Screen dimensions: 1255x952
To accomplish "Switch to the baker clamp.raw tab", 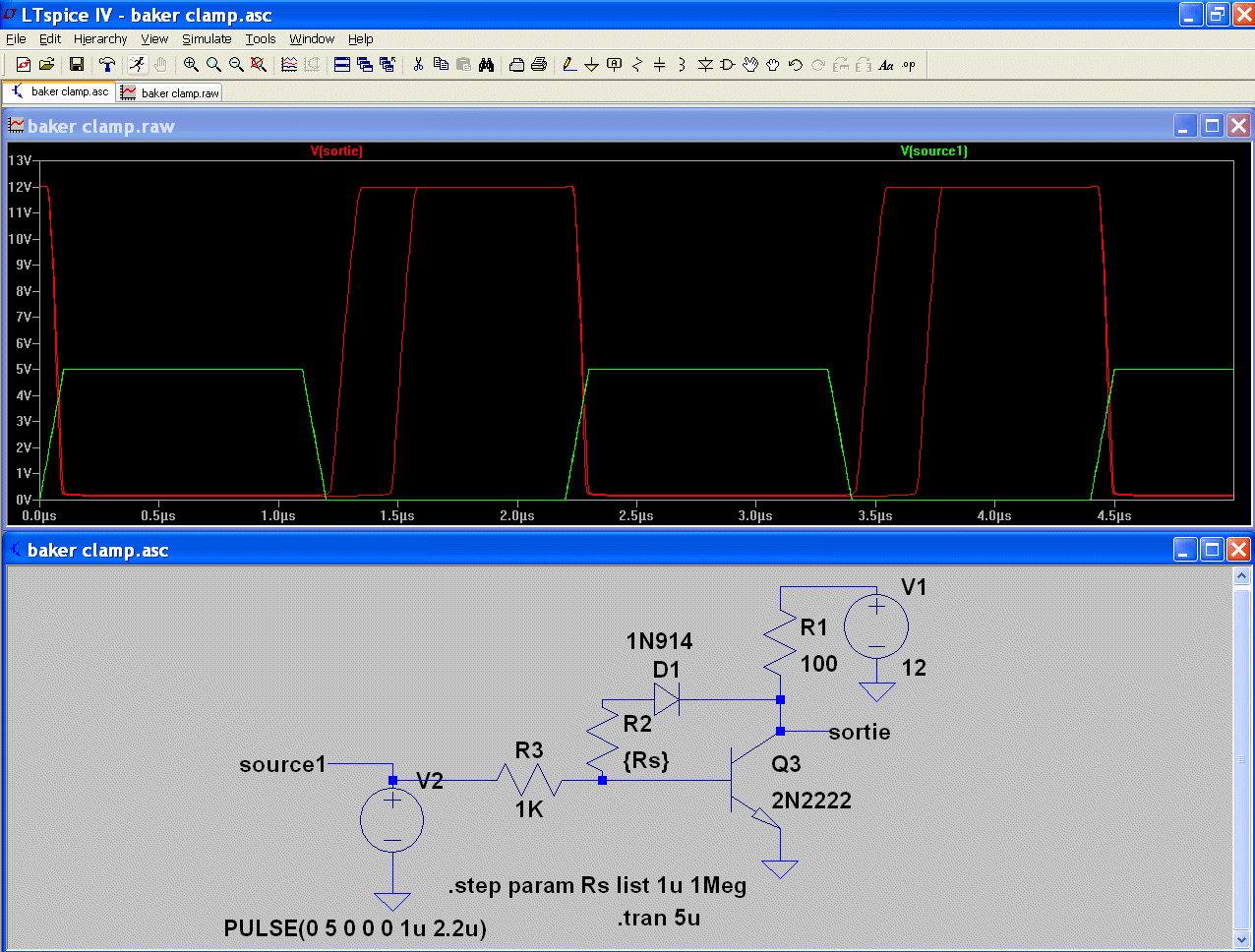I will coord(169,92).
